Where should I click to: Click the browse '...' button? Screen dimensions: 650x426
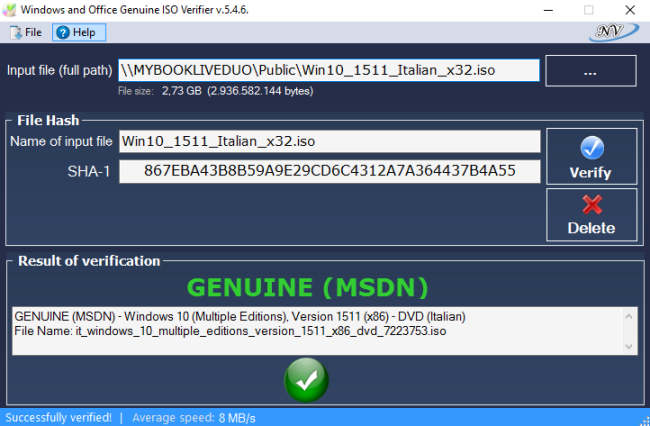[x=591, y=71]
